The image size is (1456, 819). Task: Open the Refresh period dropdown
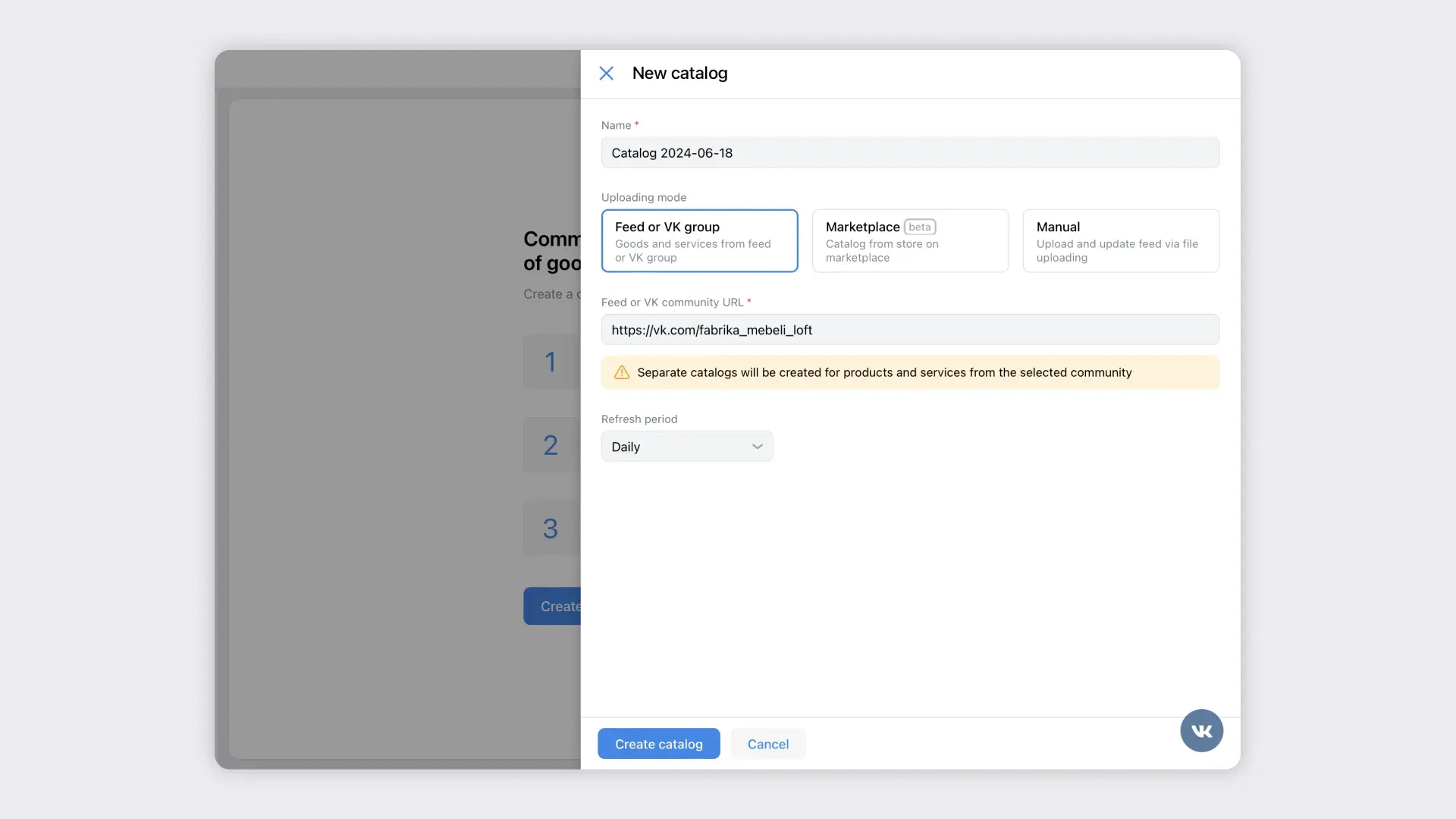pos(686,447)
